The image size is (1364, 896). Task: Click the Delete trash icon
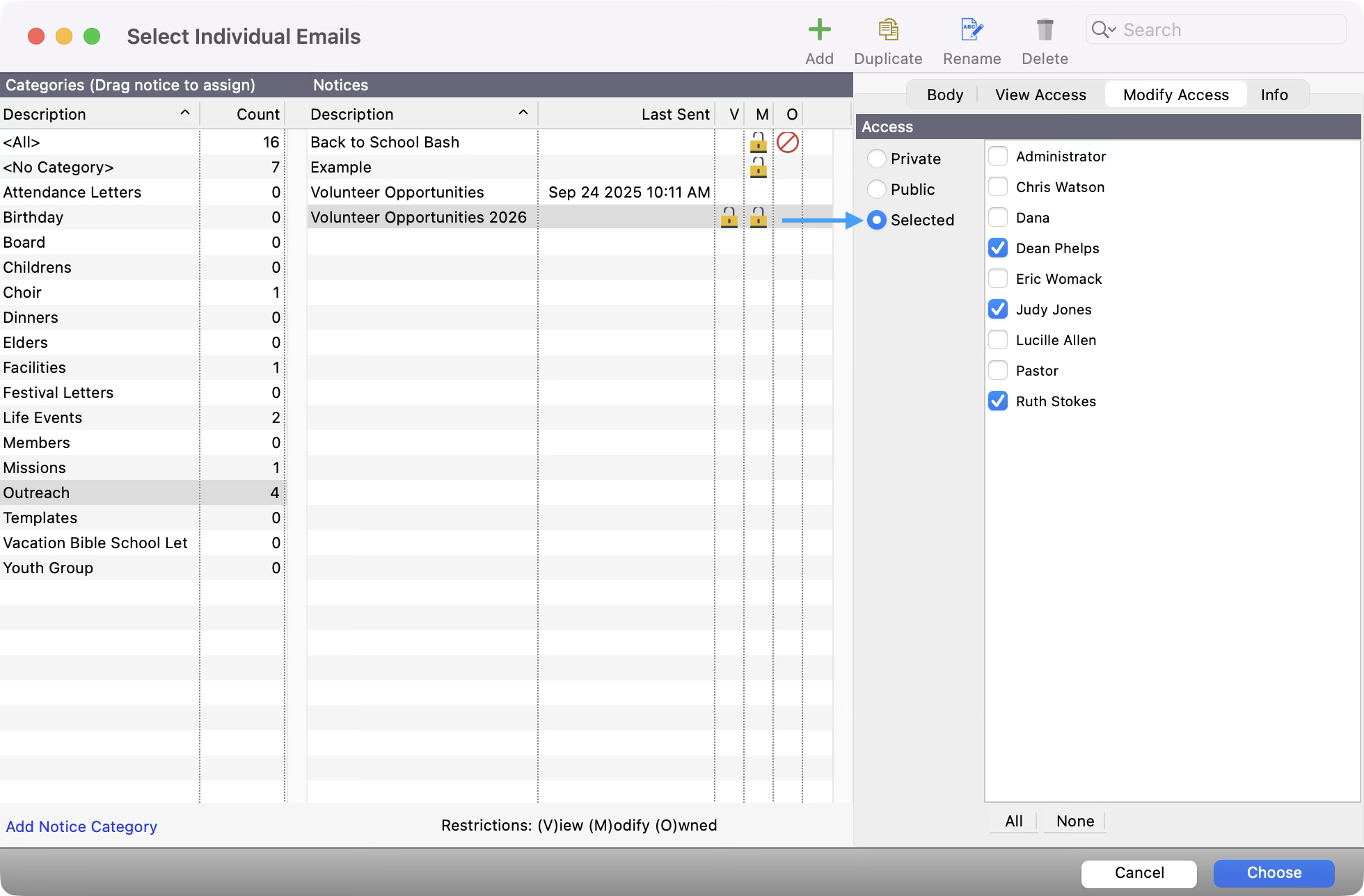pyautogui.click(x=1045, y=30)
